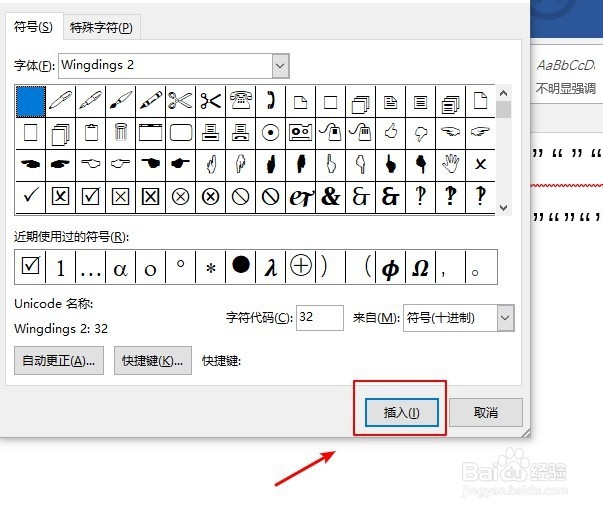Select the circled X symbol, thin outline
The width and height of the screenshot is (603, 512).
(180, 197)
